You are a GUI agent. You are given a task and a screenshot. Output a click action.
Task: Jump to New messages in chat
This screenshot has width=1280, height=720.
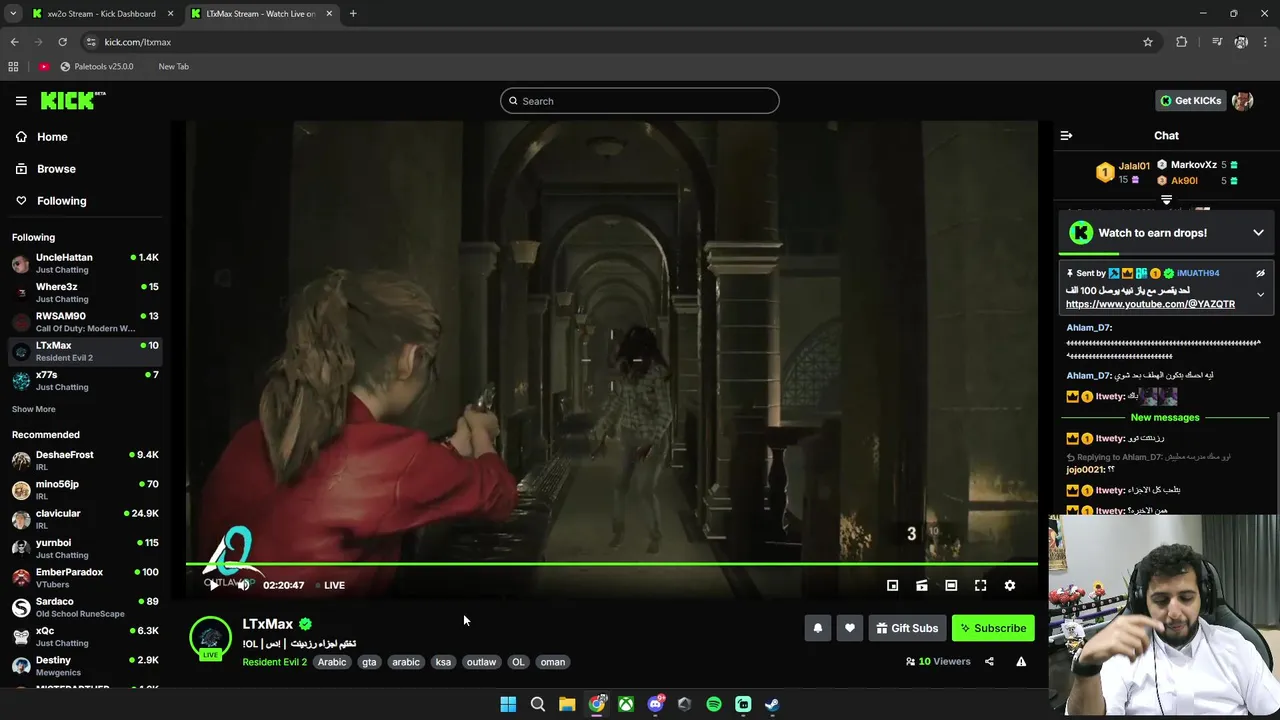(x=1165, y=417)
